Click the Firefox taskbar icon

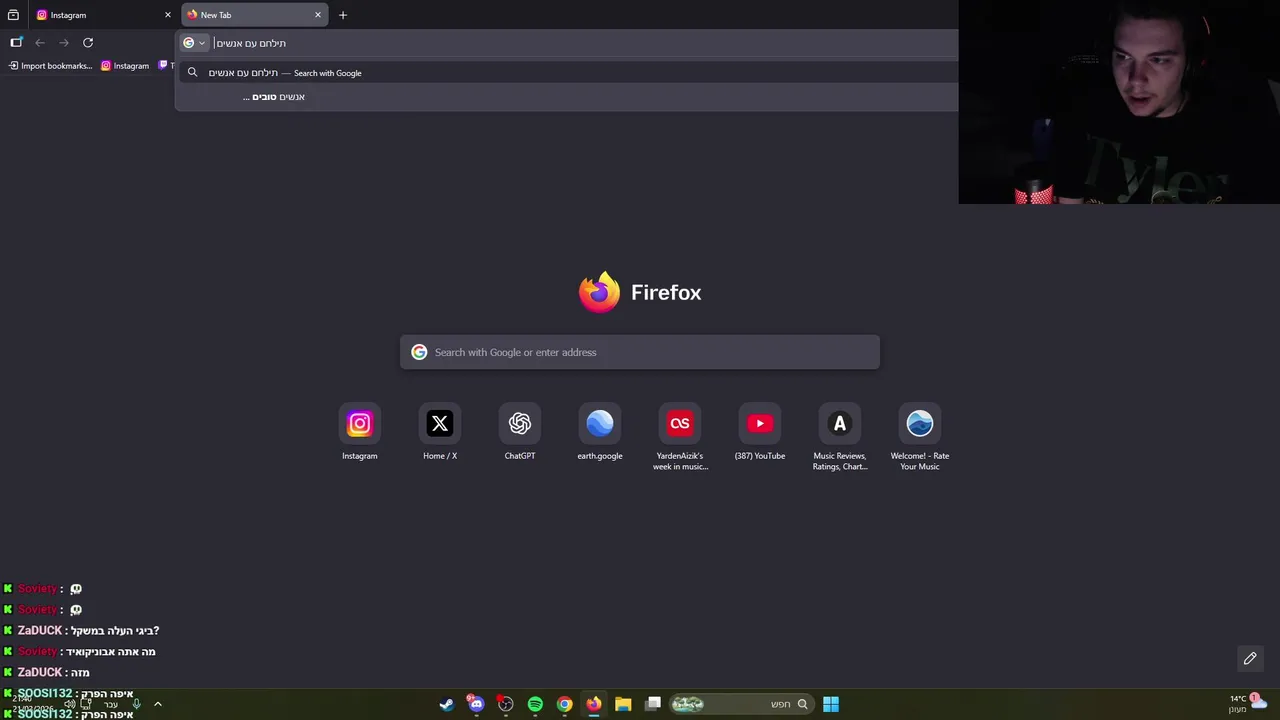(x=594, y=704)
